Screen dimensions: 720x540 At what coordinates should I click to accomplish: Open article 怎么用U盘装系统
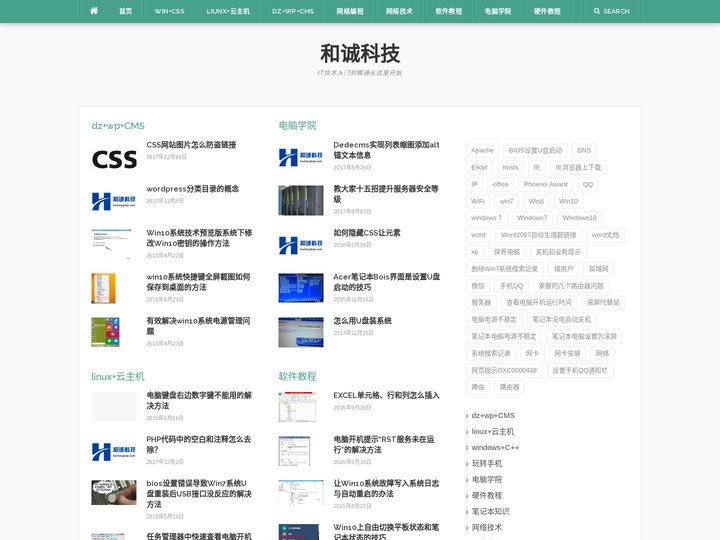tap(362, 321)
